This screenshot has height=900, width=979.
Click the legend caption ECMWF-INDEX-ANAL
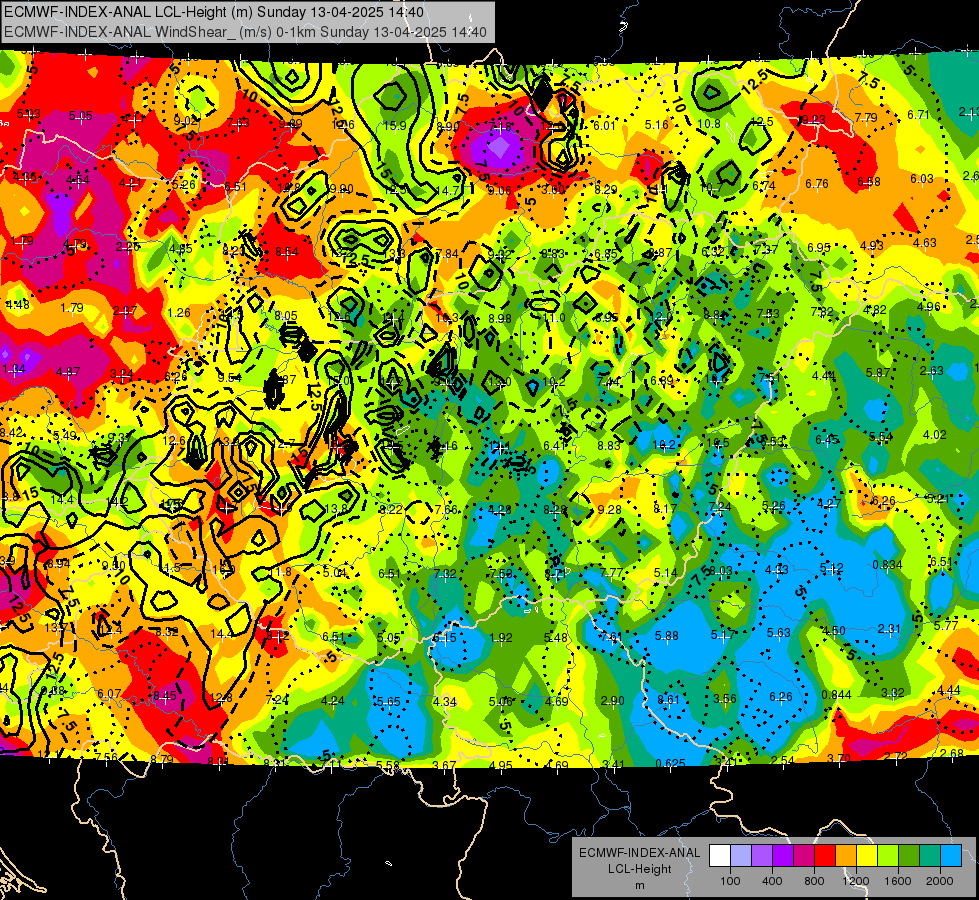point(639,853)
